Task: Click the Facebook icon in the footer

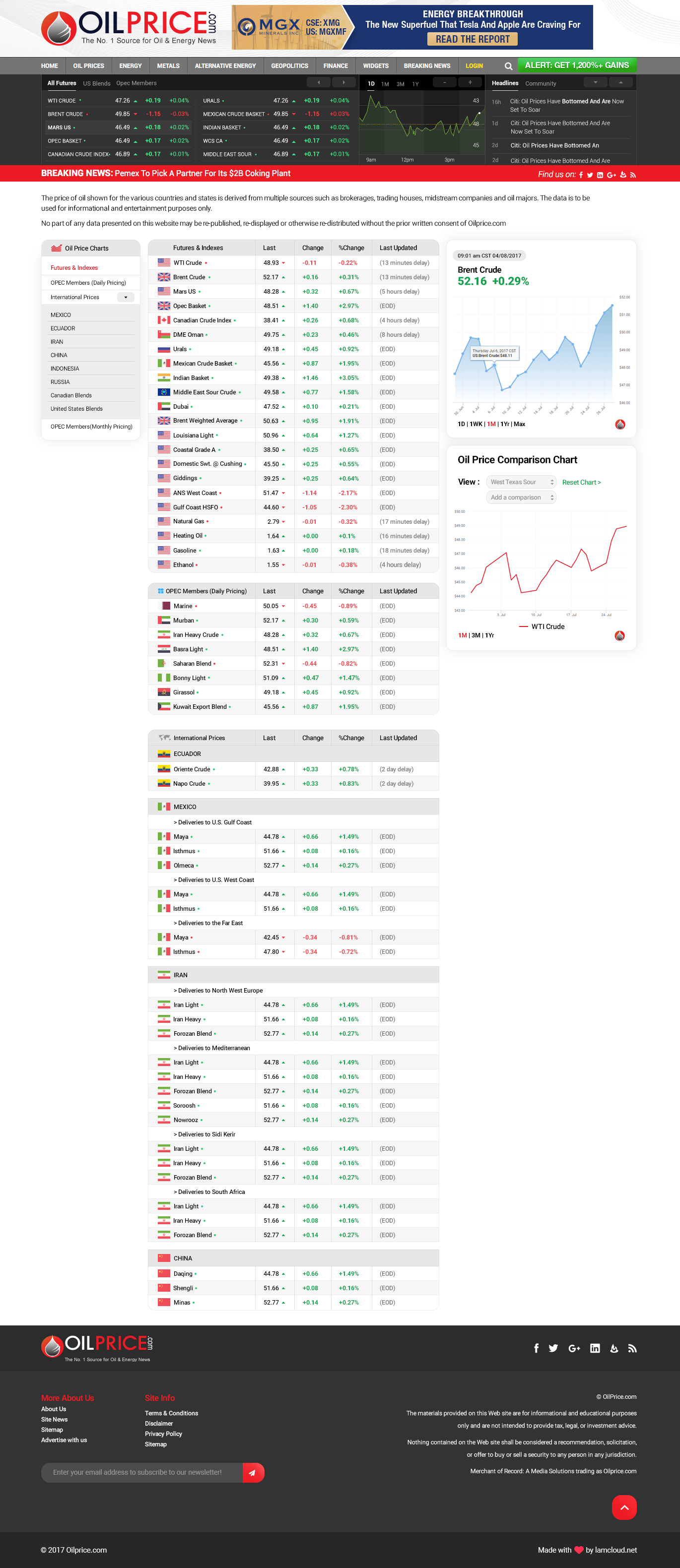Action: point(536,1348)
